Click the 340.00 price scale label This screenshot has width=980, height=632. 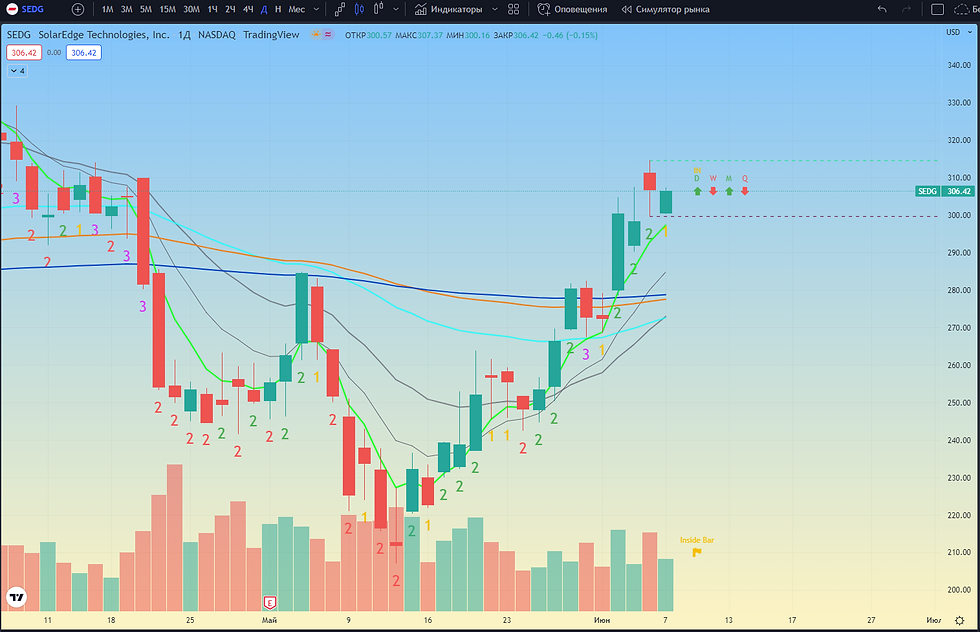(x=959, y=65)
